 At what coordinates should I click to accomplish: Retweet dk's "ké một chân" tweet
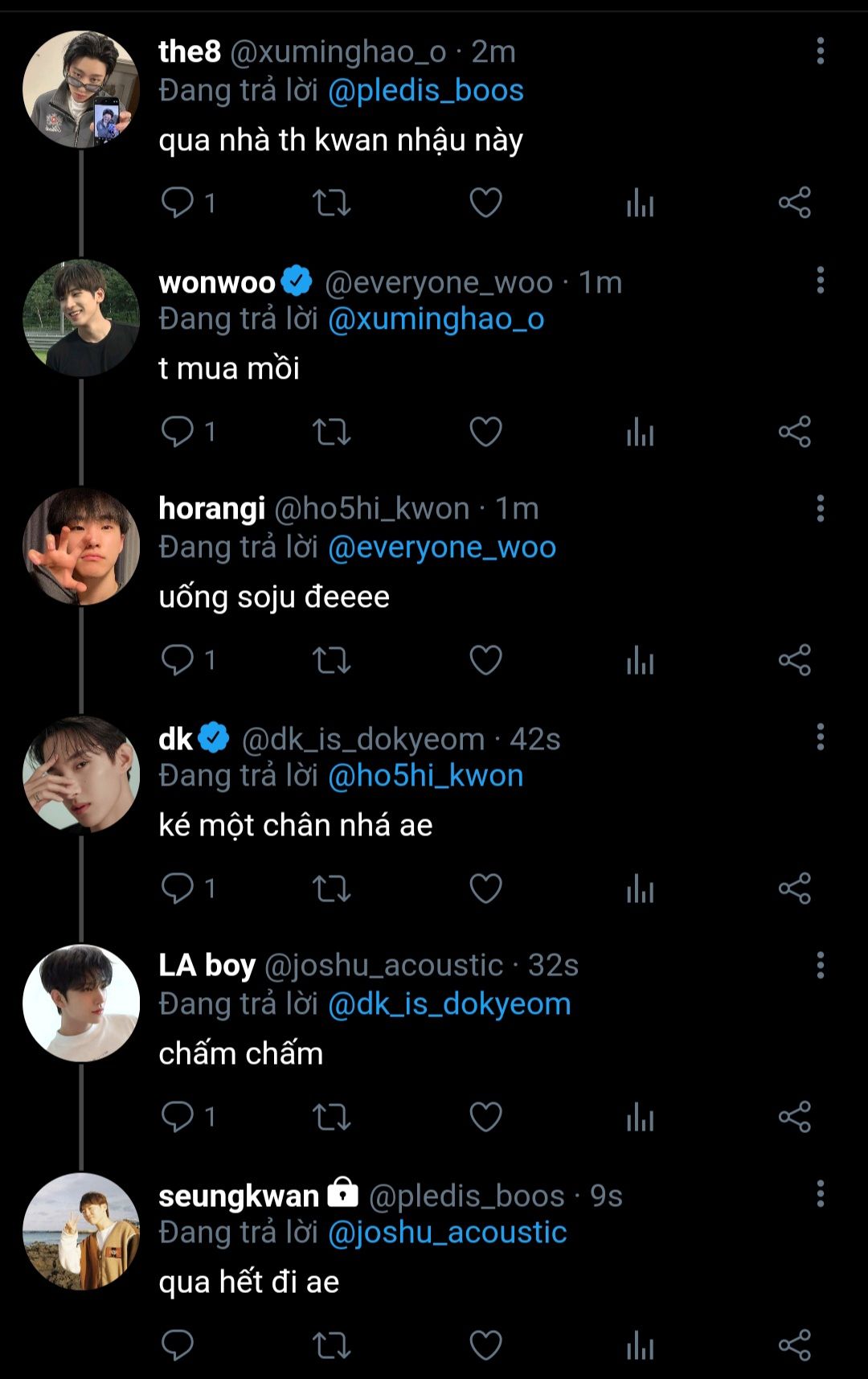click(x=331, y=889)
